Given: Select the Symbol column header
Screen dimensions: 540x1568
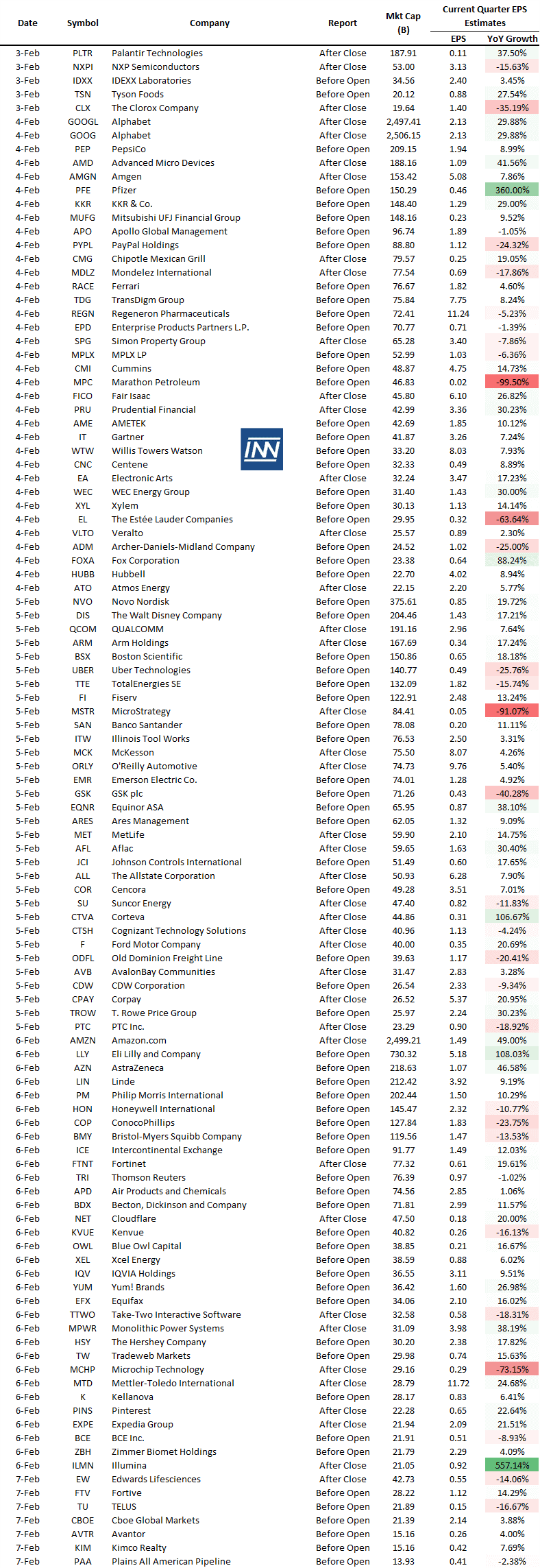Looking at the screenshot, I should point(83,23).
